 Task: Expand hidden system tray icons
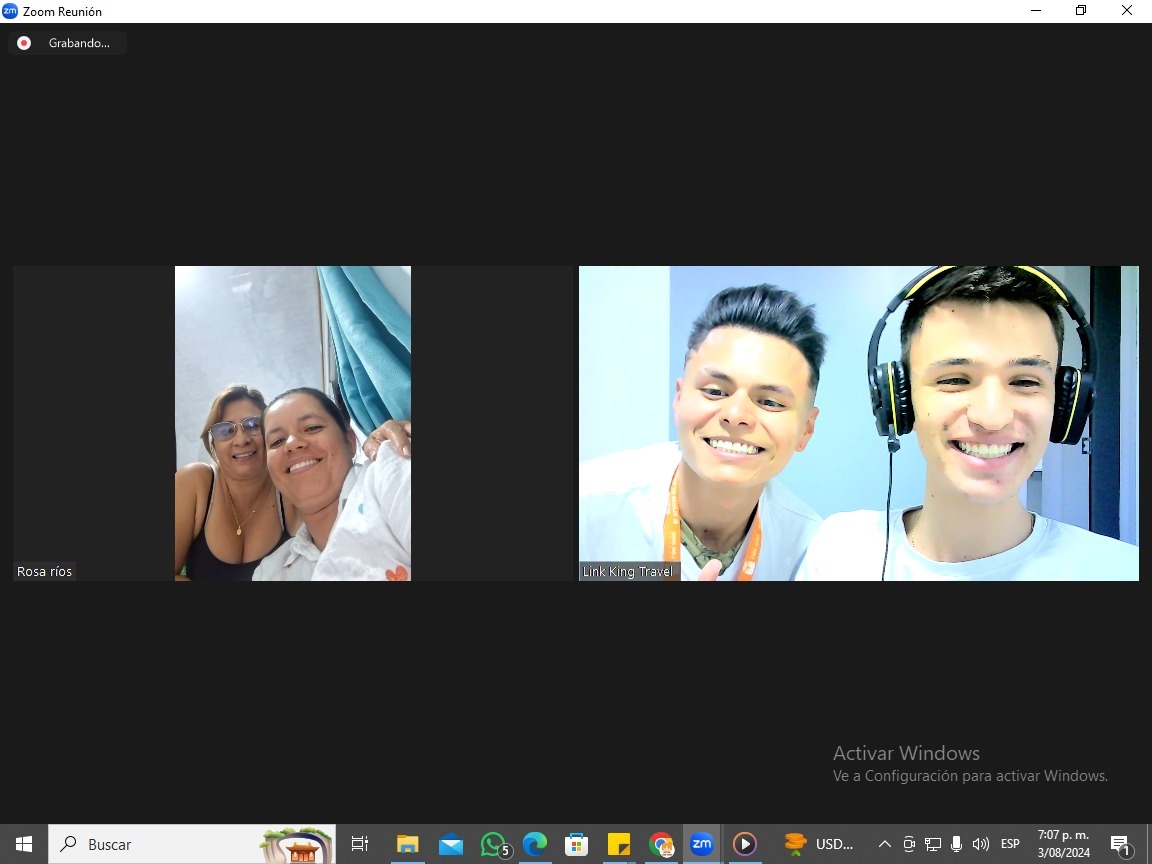coord(884,844)
